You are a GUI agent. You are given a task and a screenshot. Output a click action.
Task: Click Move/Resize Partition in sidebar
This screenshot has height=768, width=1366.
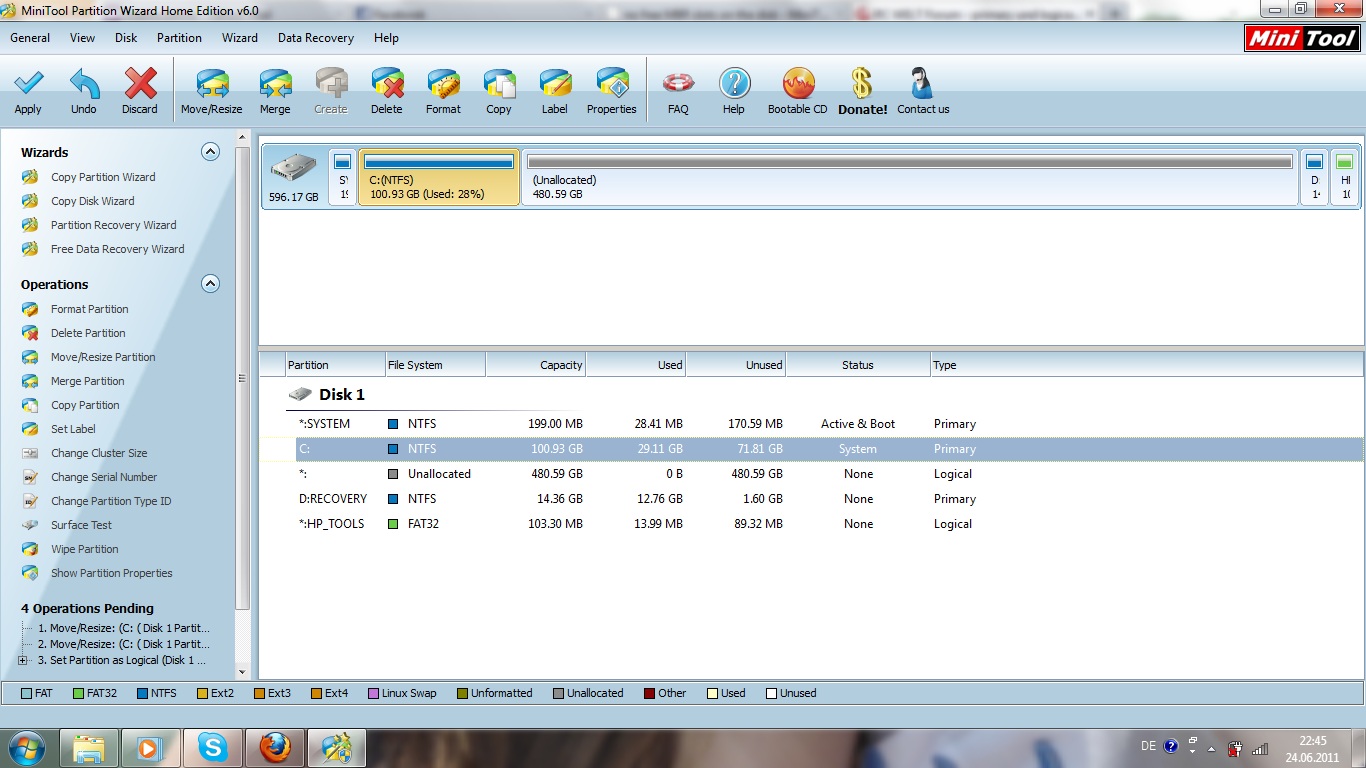click(103, 357)
